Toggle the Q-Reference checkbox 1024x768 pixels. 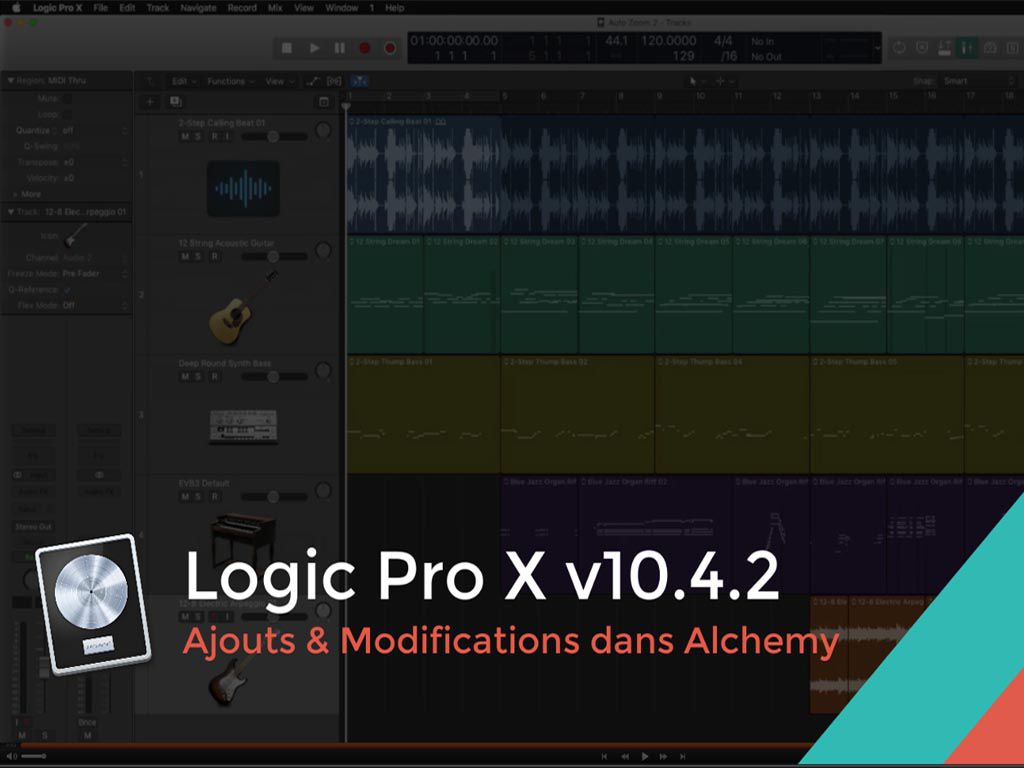pos(67,289)
